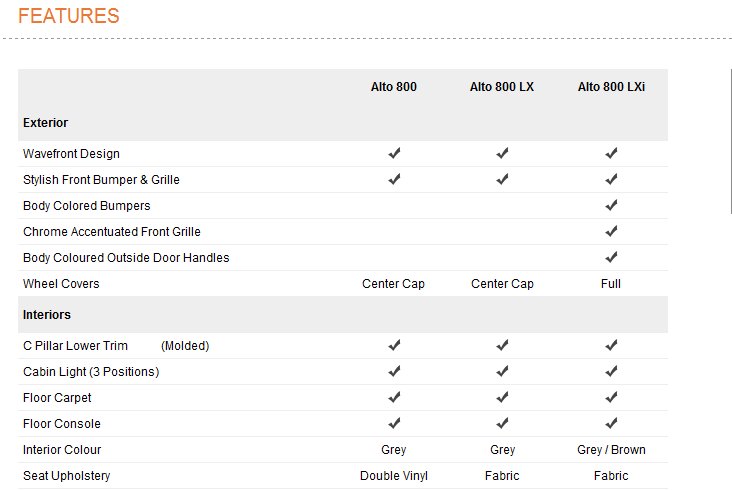Select the Alto 800 LXi column header
Screen dimensions: 732x491
(611, 87)
